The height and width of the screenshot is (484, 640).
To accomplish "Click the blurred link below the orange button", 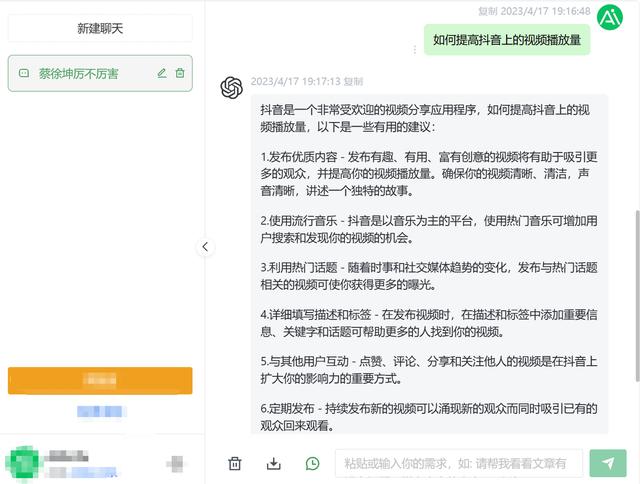I will 100,411.
